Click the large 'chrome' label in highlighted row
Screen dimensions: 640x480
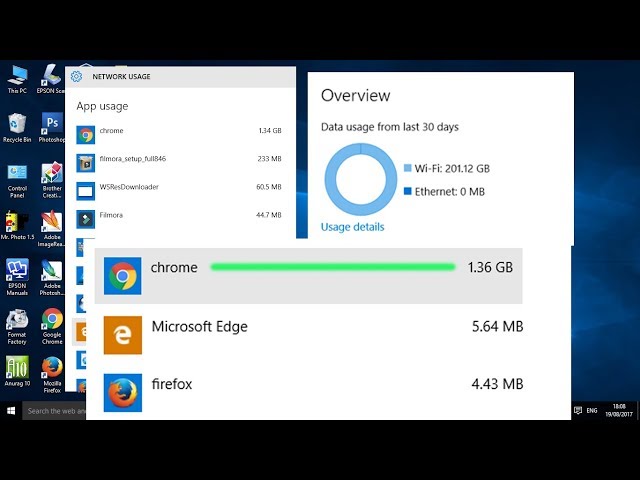[x=174, y=267]
